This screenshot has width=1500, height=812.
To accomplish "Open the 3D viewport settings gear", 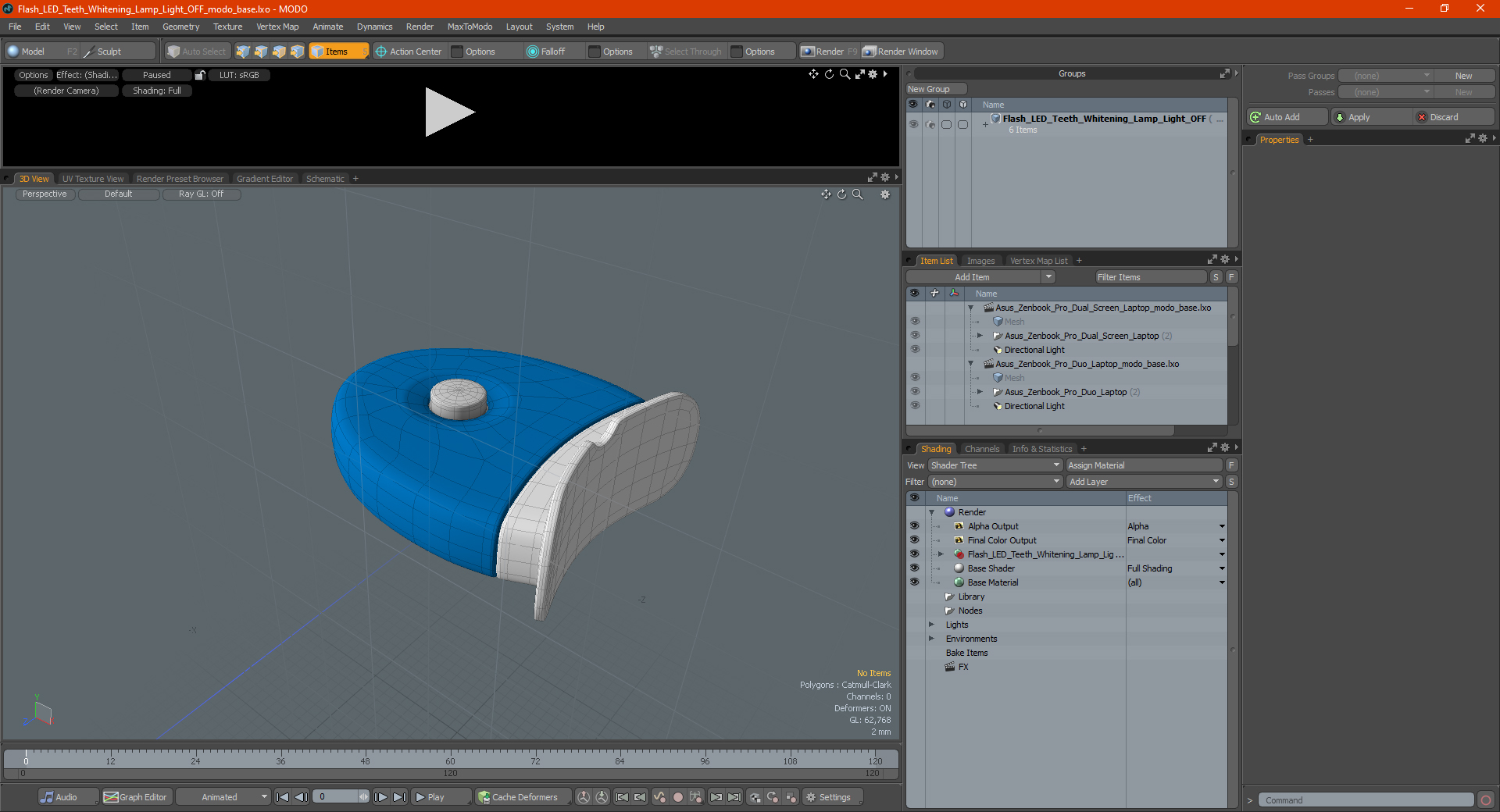I will [x=885, y=194].
